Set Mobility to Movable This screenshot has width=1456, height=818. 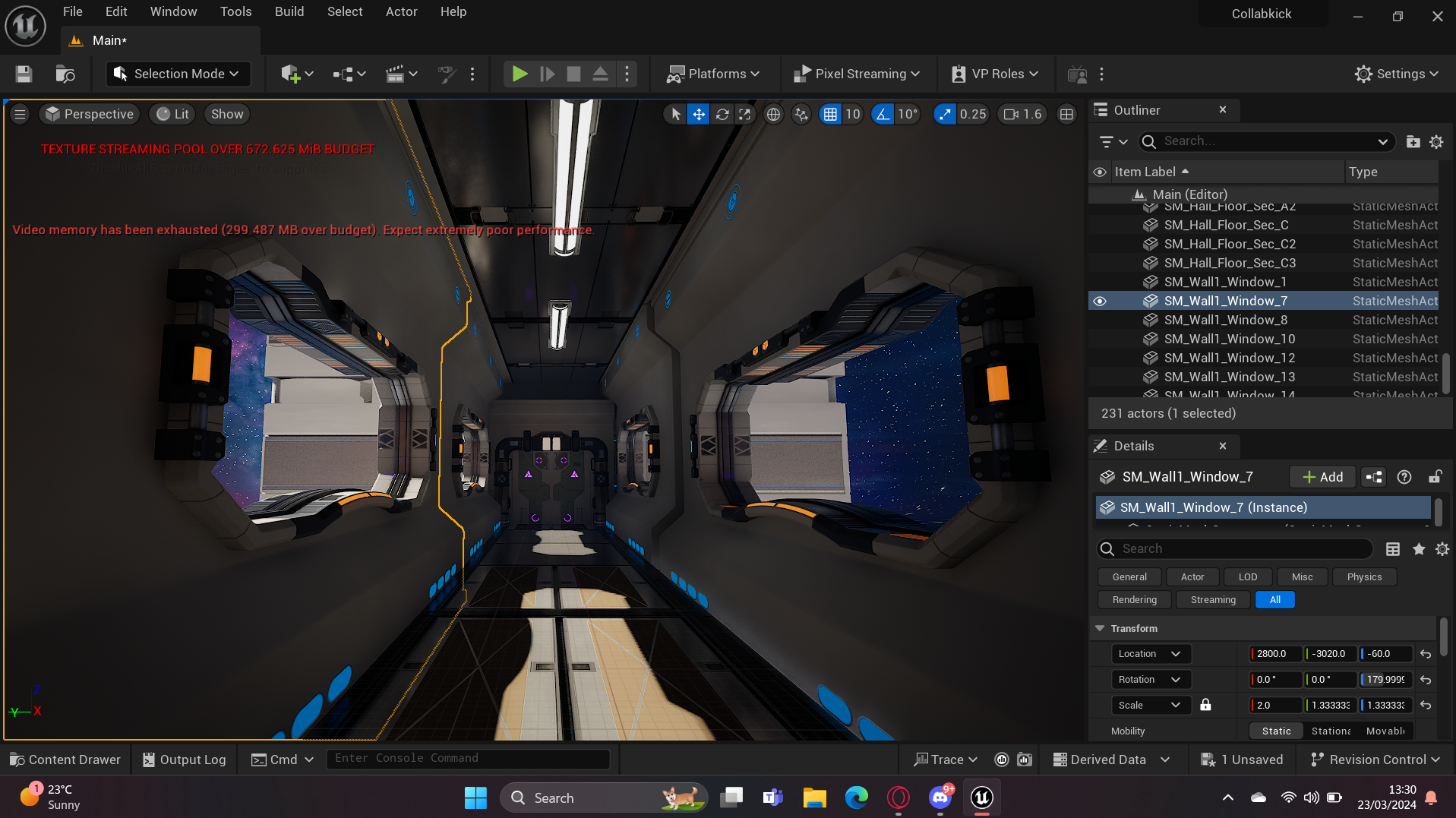click(x=1385, y=731)
